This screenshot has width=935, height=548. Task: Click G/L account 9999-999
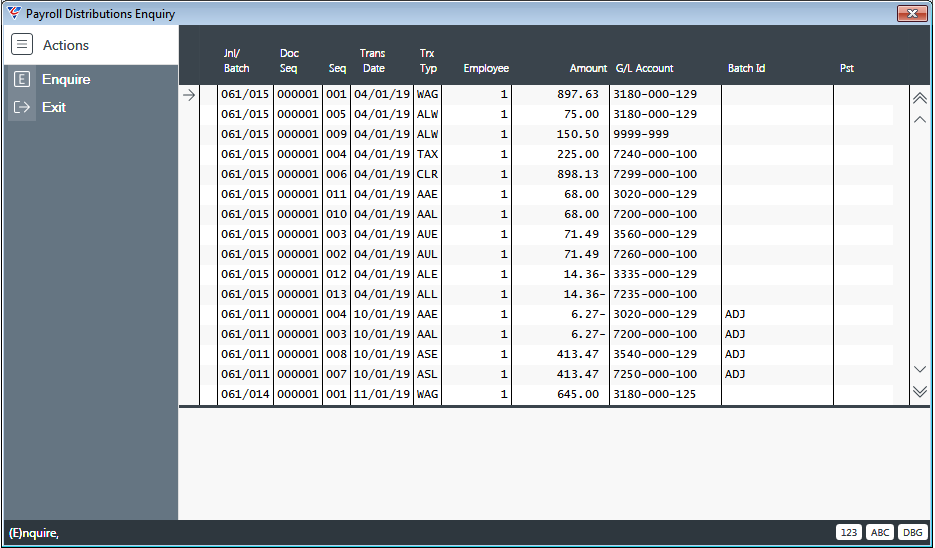point(641,134)
